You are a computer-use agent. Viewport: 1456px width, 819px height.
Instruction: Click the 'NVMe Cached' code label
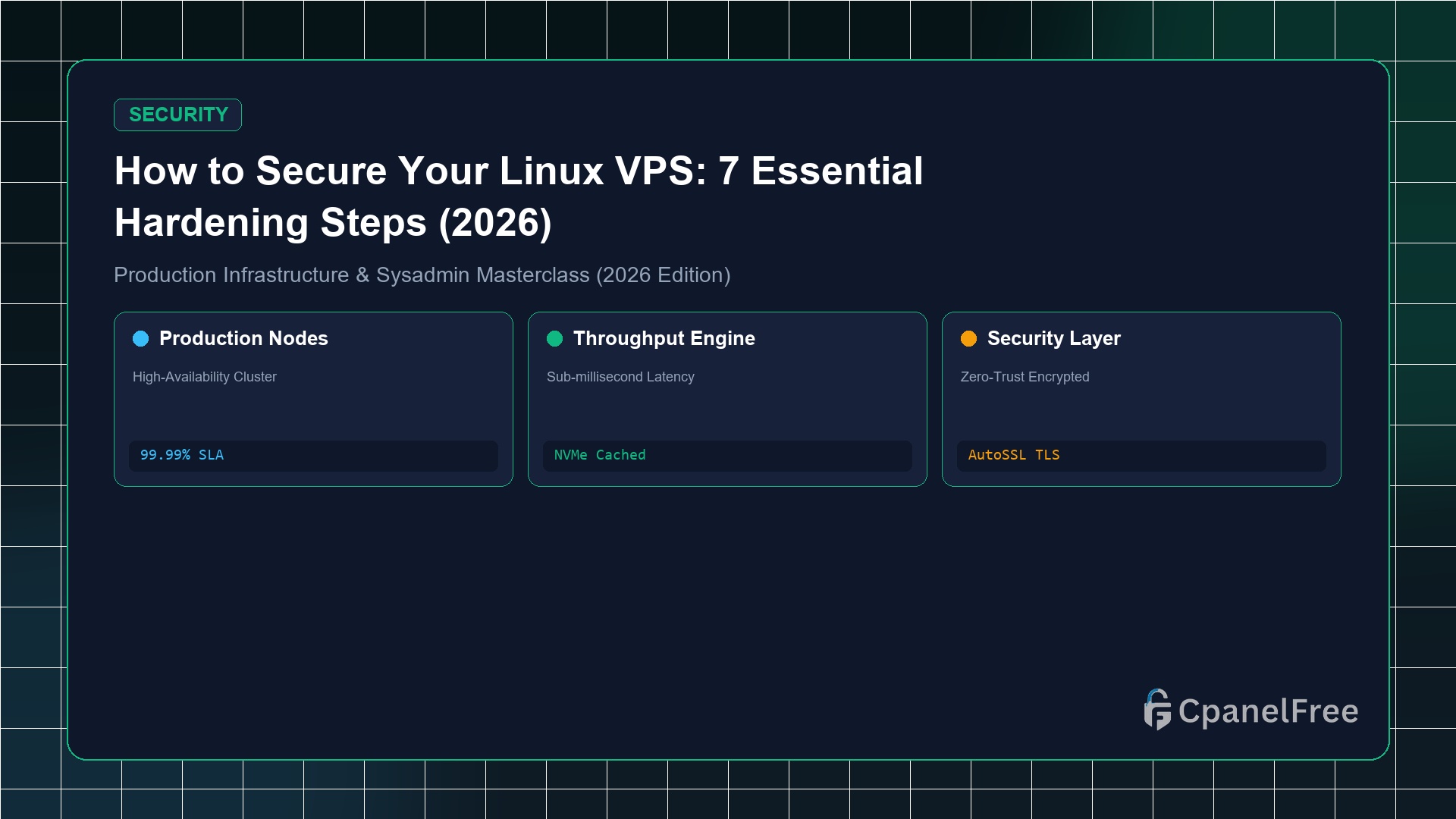(600, 455)
